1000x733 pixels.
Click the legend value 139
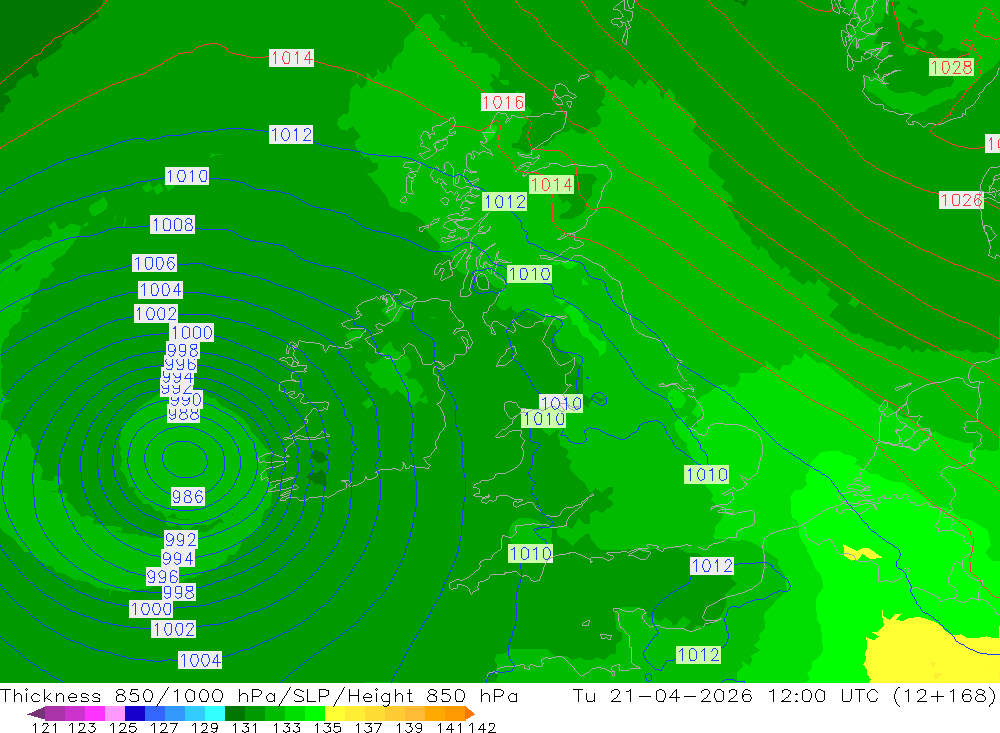[409, 727]
